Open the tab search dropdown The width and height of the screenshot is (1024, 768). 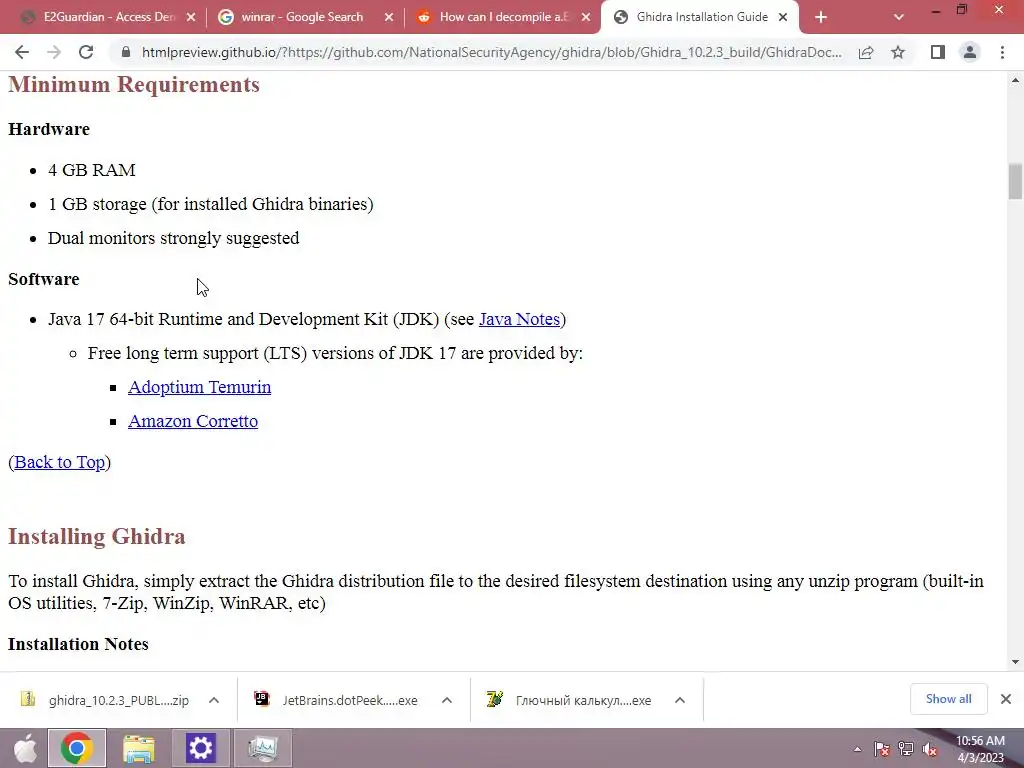tap(899, 18)
